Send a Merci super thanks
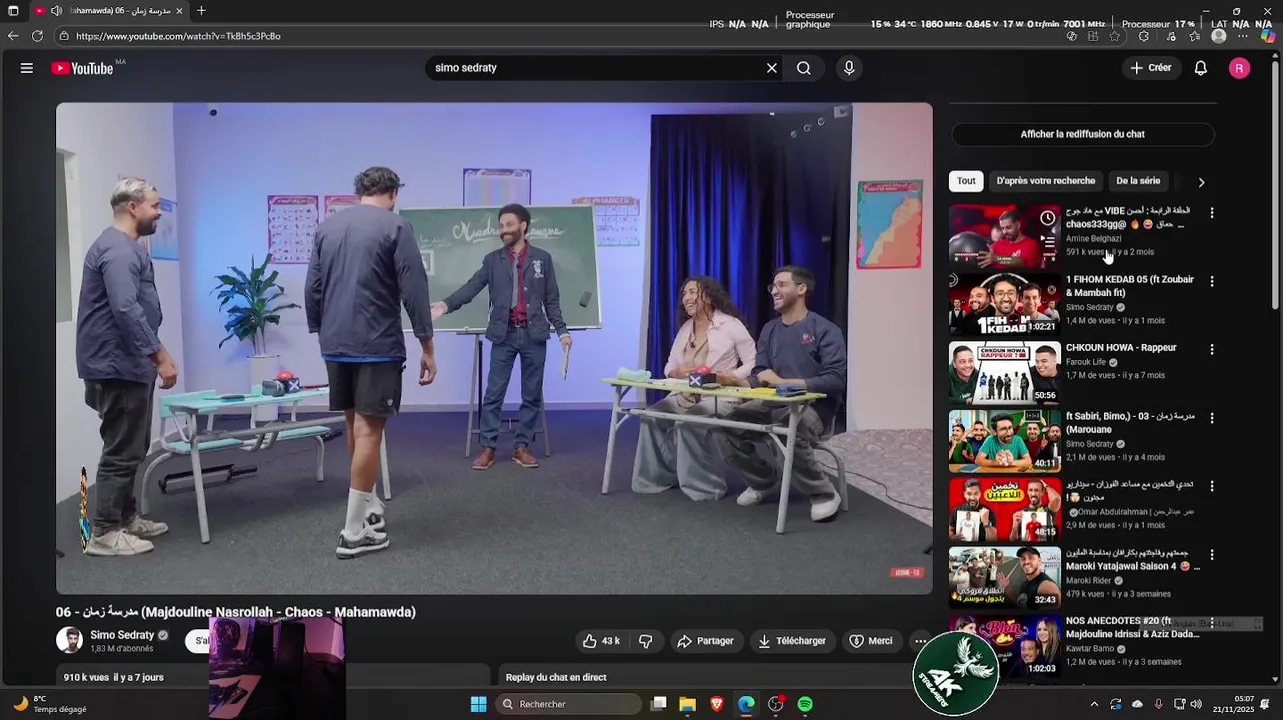Screen dimensions: 1283x720 click(x=870, y=641)
